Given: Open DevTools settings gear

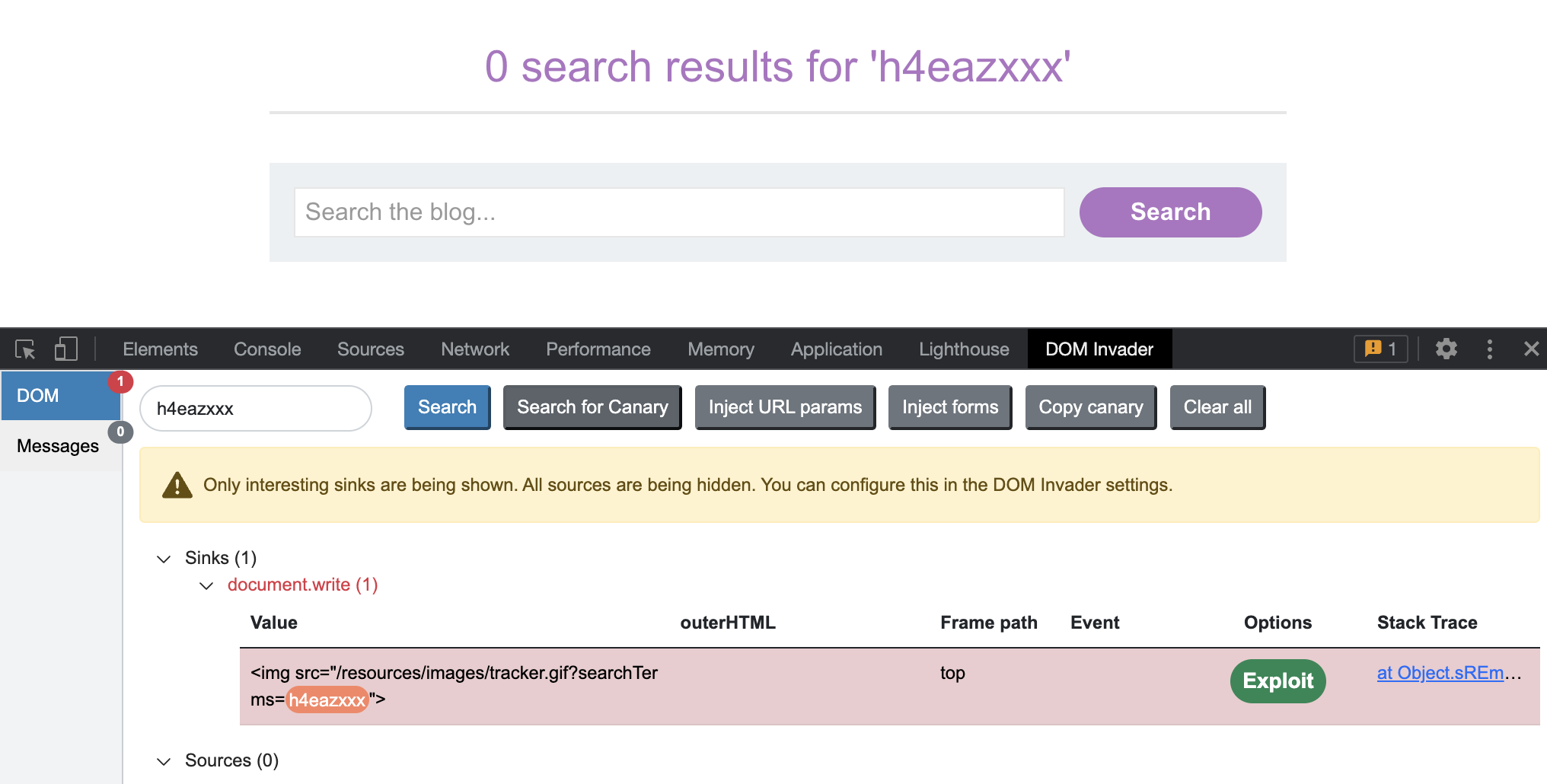Looking at the screenshot, I should (x=1446, y=349).
